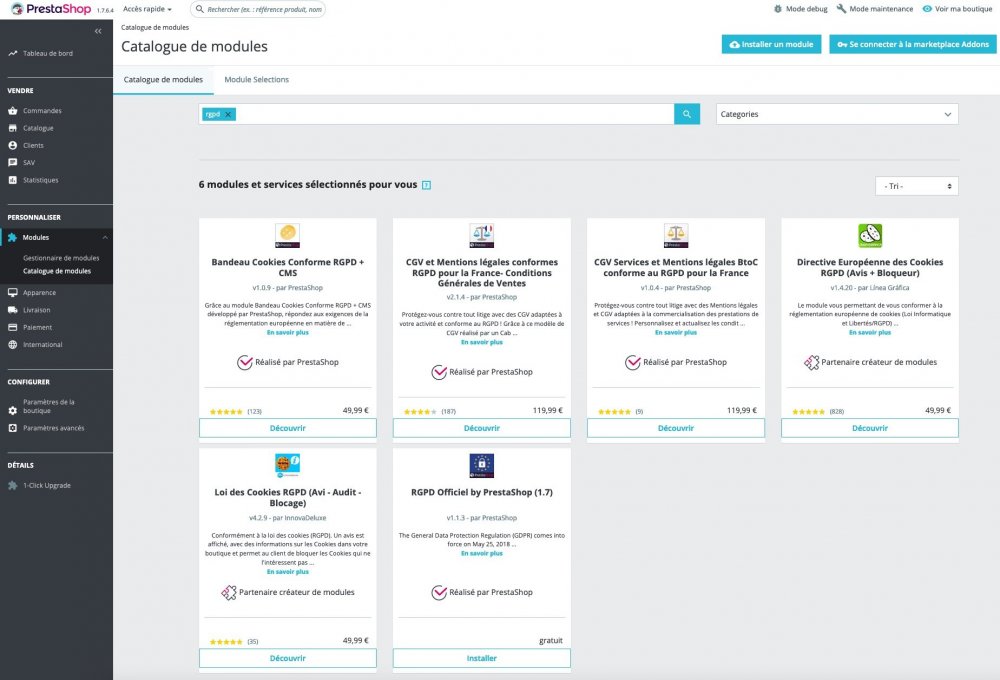Switch to Catalogue de modules tab
1000x680 pixels.
(x=163, y=80)
